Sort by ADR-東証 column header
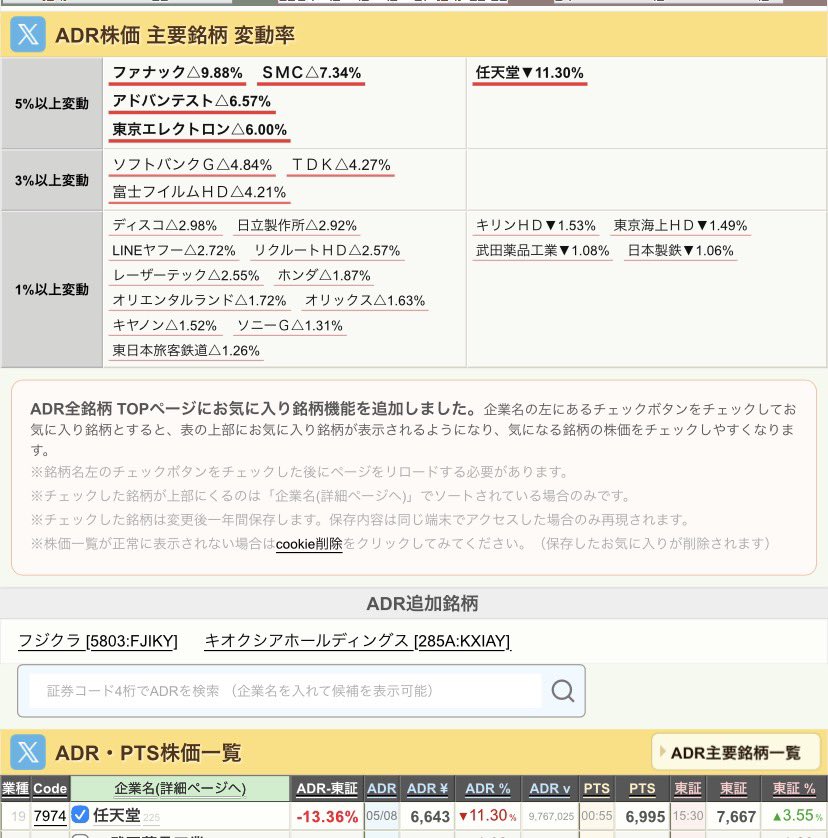The width and height of the screenshot is (828, 838). tap(327, 788)
